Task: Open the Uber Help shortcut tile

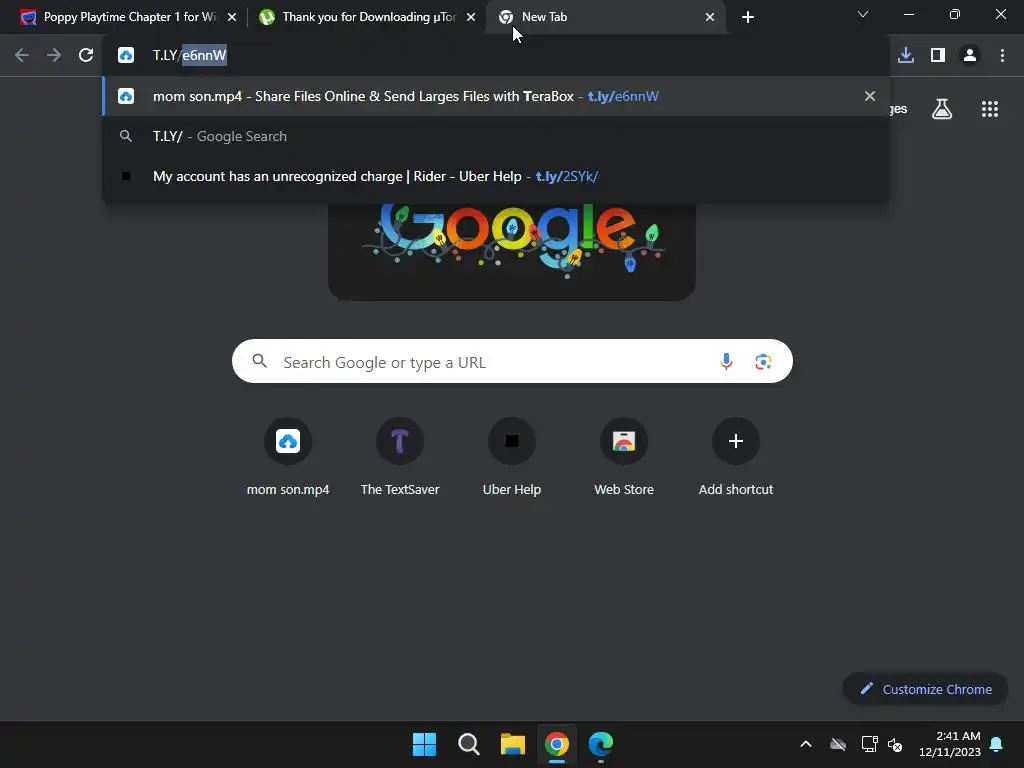Action: point(512,457)
